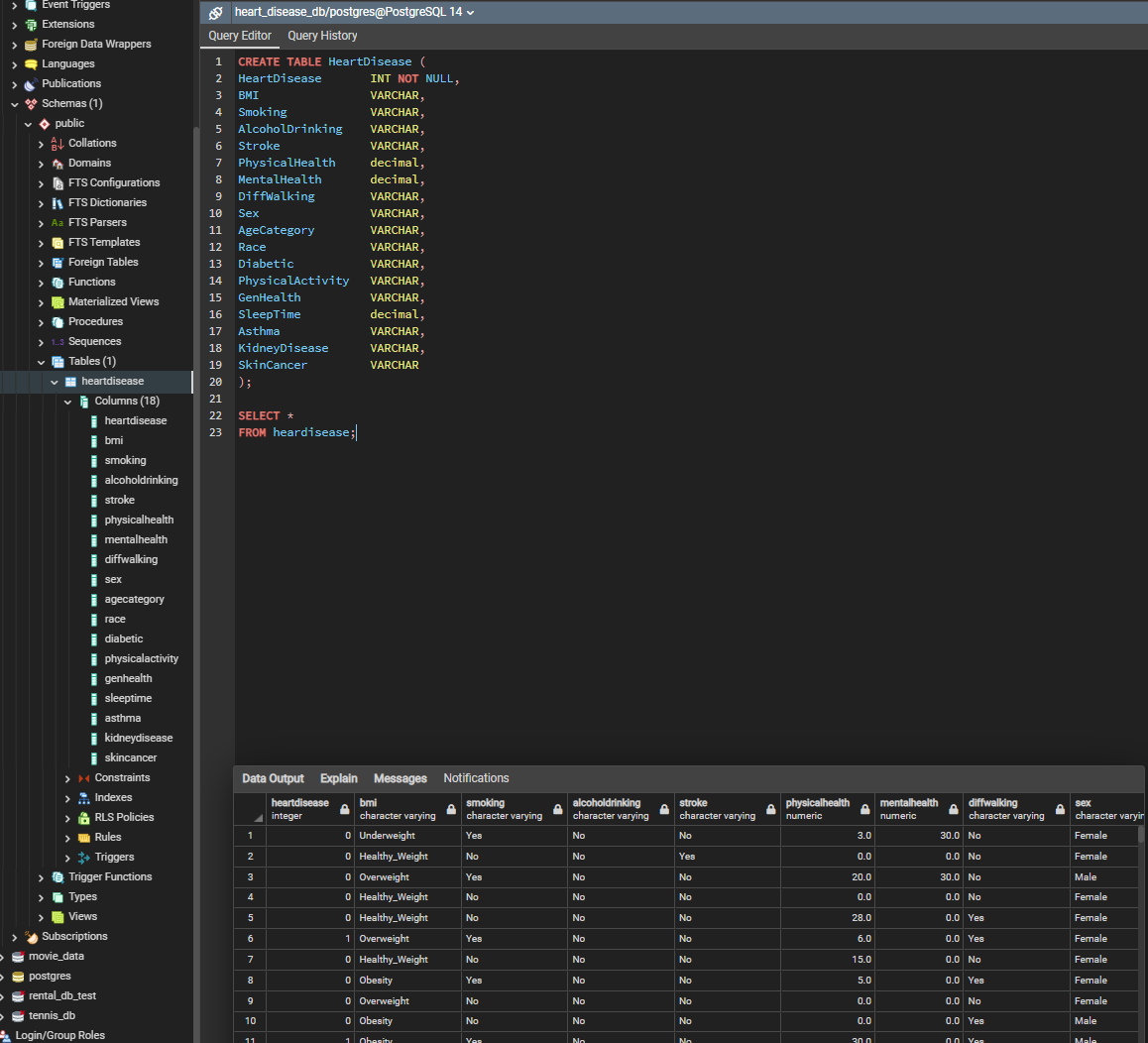Click the database connection status icon
This screenshot has width=1148, height=1043.
(216, 13)
